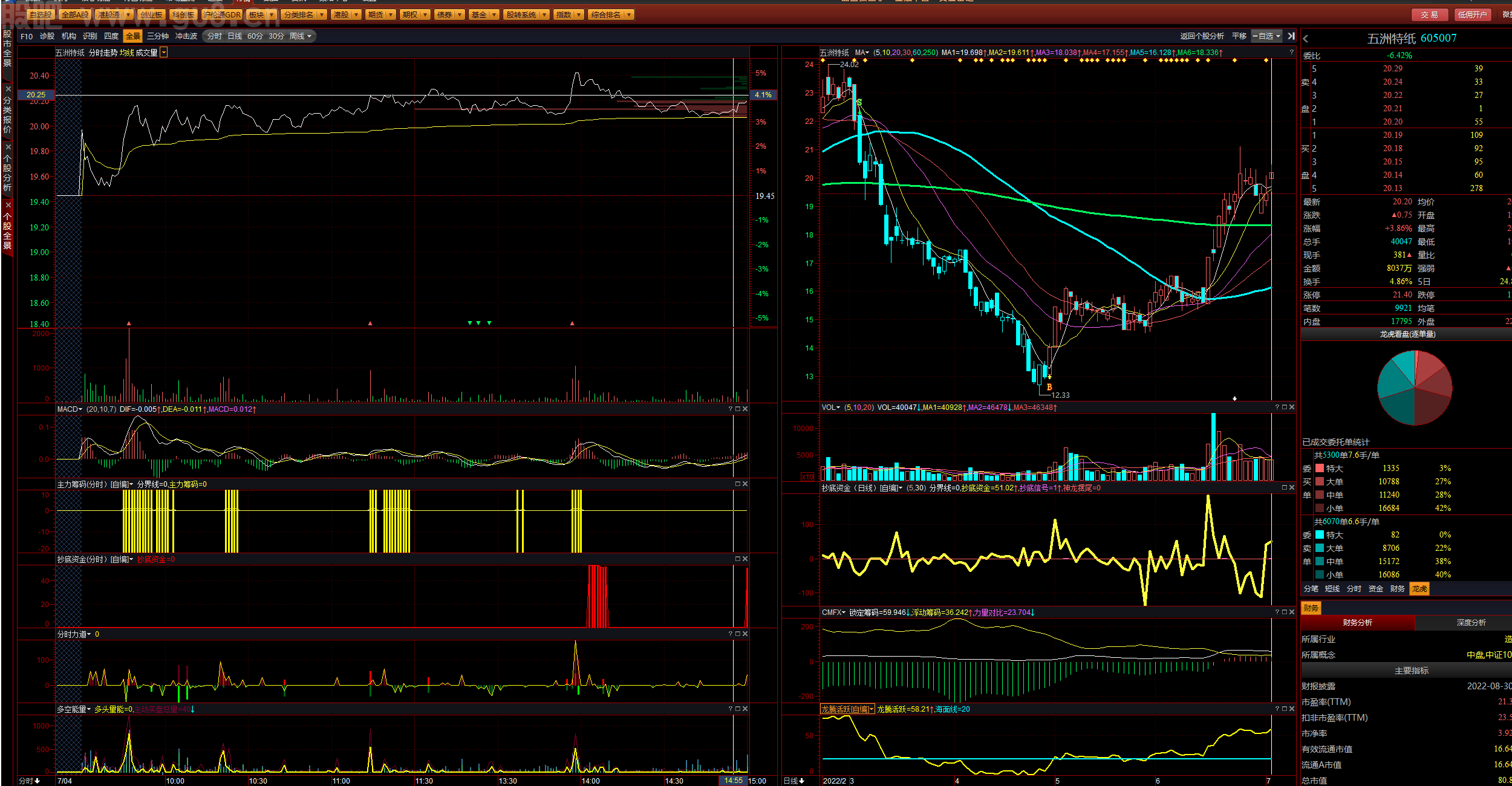Switch to the 龙虎 detail tab
Image resolution: width=1512 pixels, height=786 pixels.
point(1419,588)
